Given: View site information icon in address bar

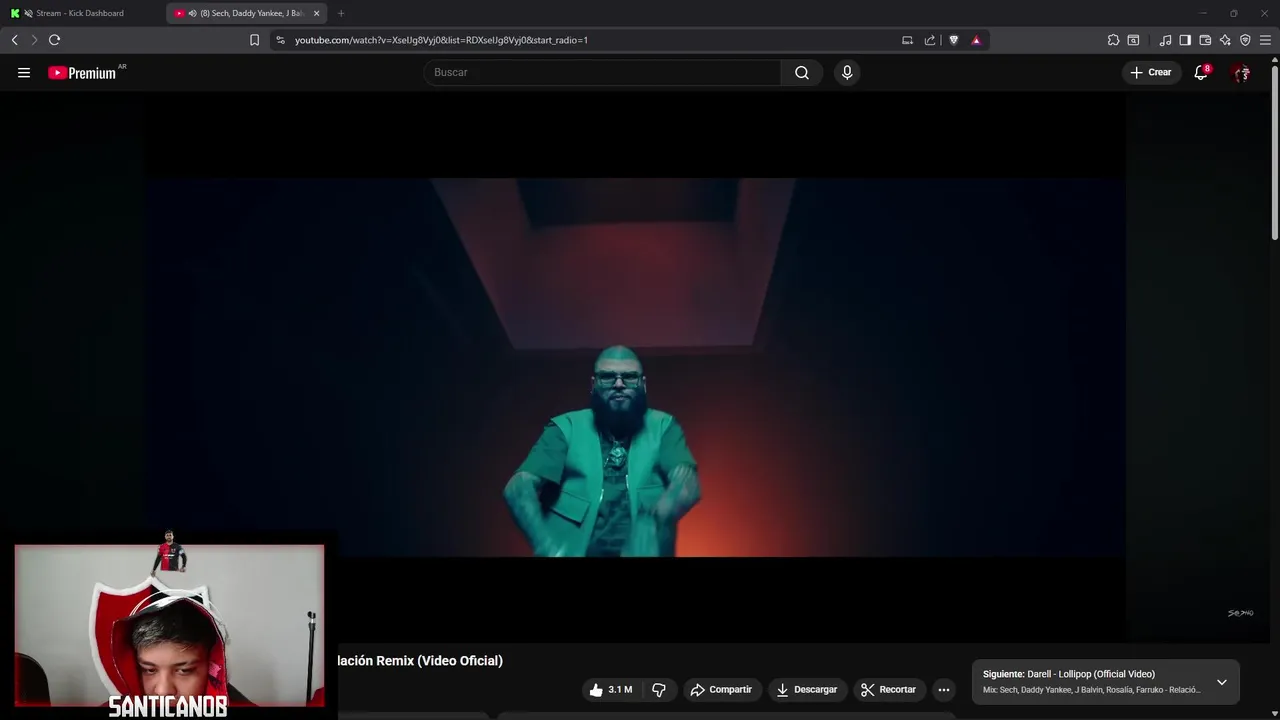Looking at the screenshot, I should pyautogui.click(x=280, y=40).
